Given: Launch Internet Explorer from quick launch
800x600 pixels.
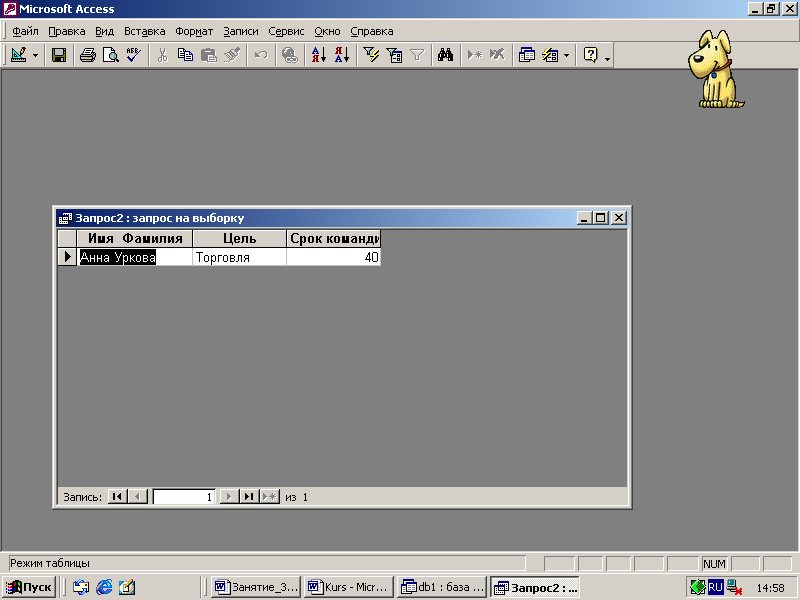Looking at the screenshot, I should pyautogui.click(x=104, y=587).
